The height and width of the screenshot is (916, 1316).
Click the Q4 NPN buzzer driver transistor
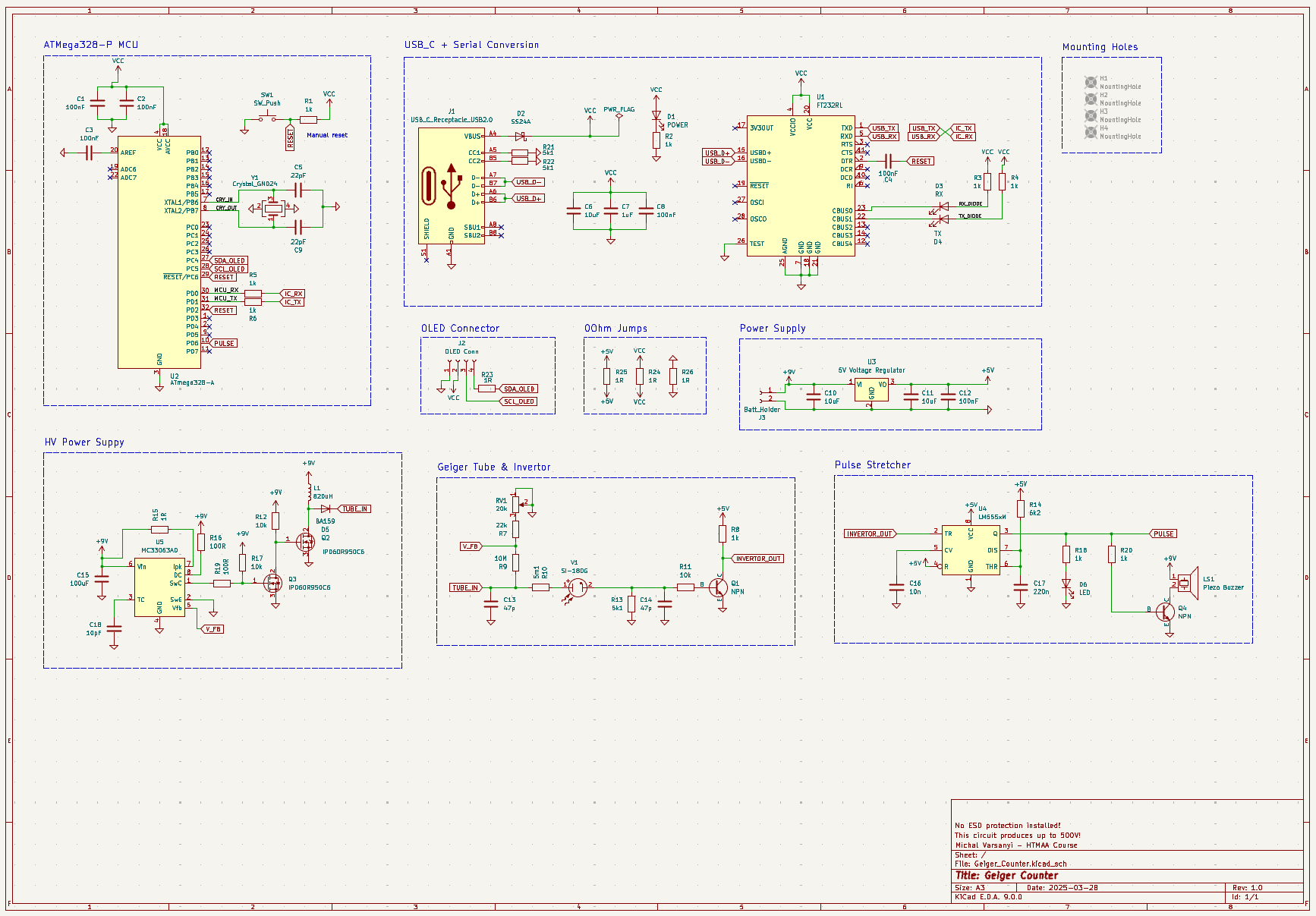point(1166,612)
